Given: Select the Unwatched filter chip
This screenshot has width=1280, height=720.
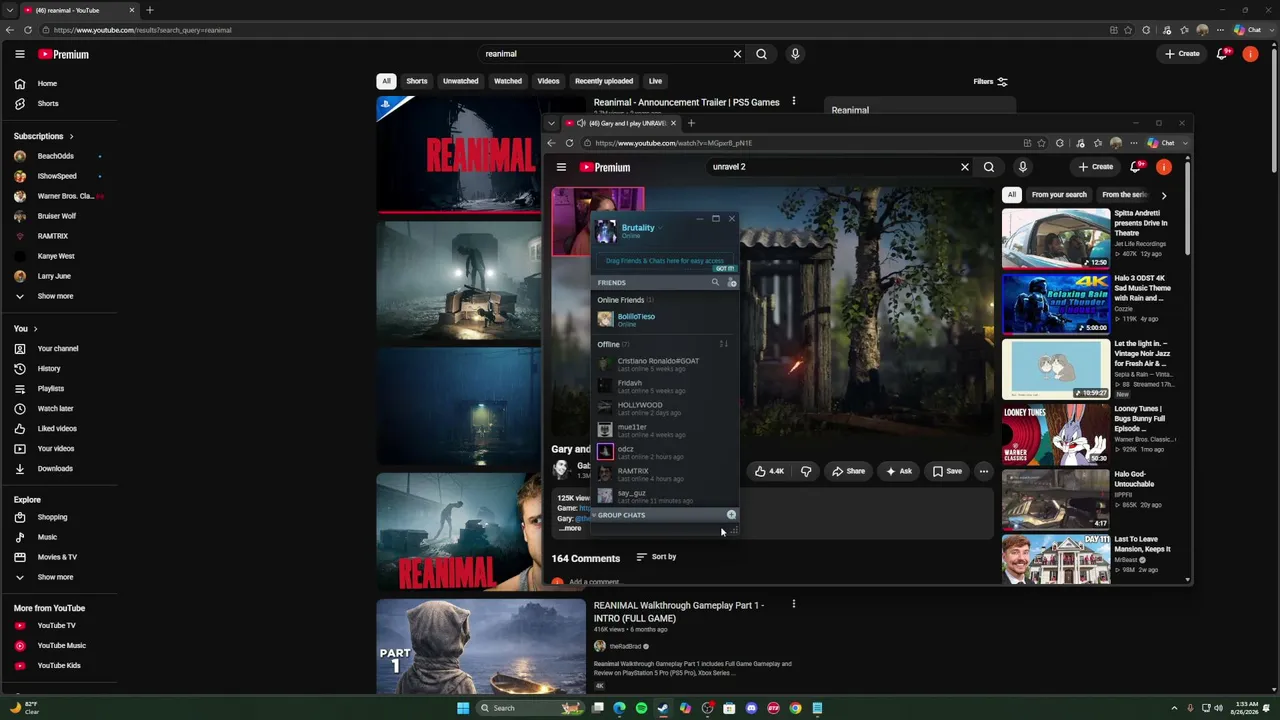Looking at the screenshot, I should (461, 81).
